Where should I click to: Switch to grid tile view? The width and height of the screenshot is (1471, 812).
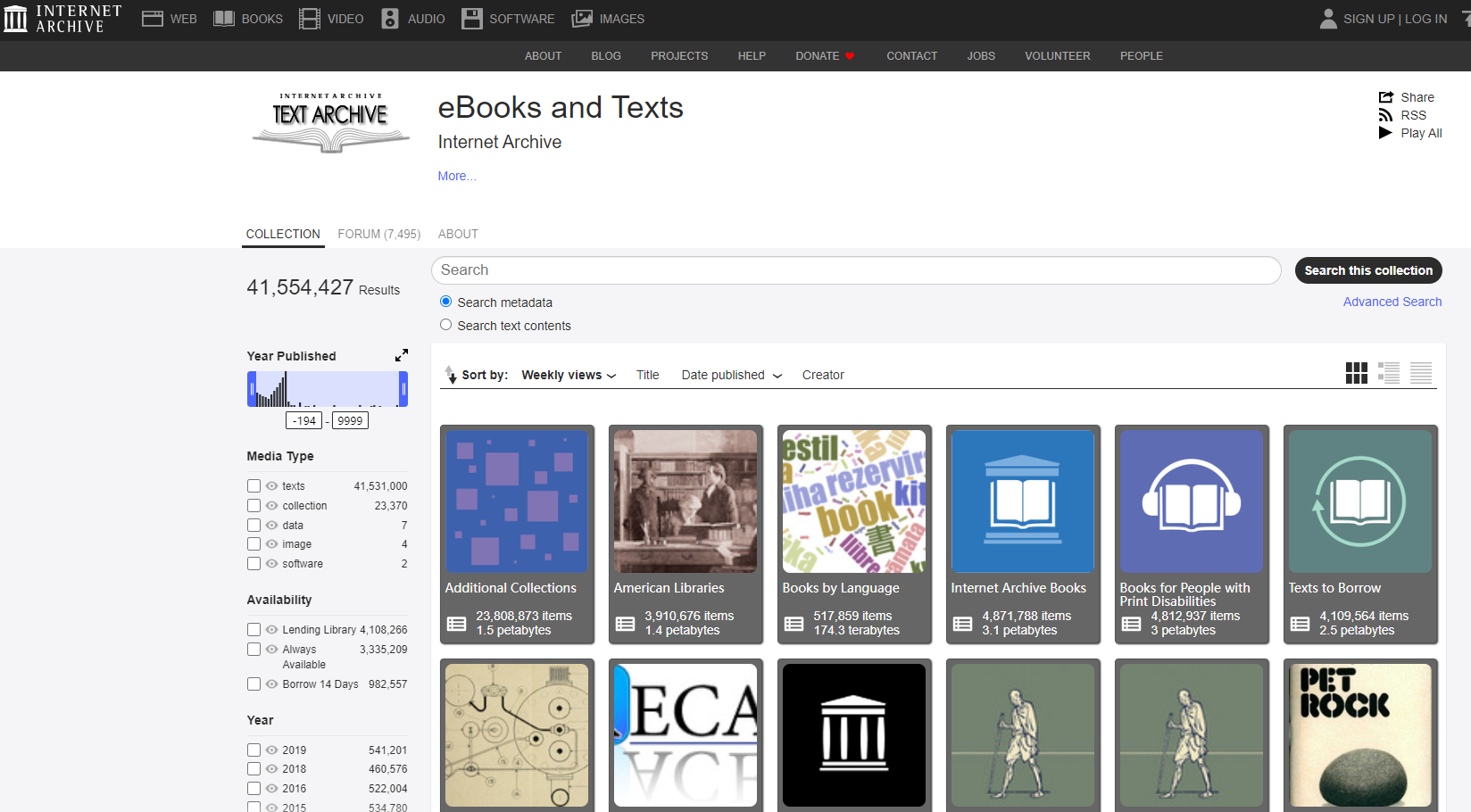(x=1357, y=373)
